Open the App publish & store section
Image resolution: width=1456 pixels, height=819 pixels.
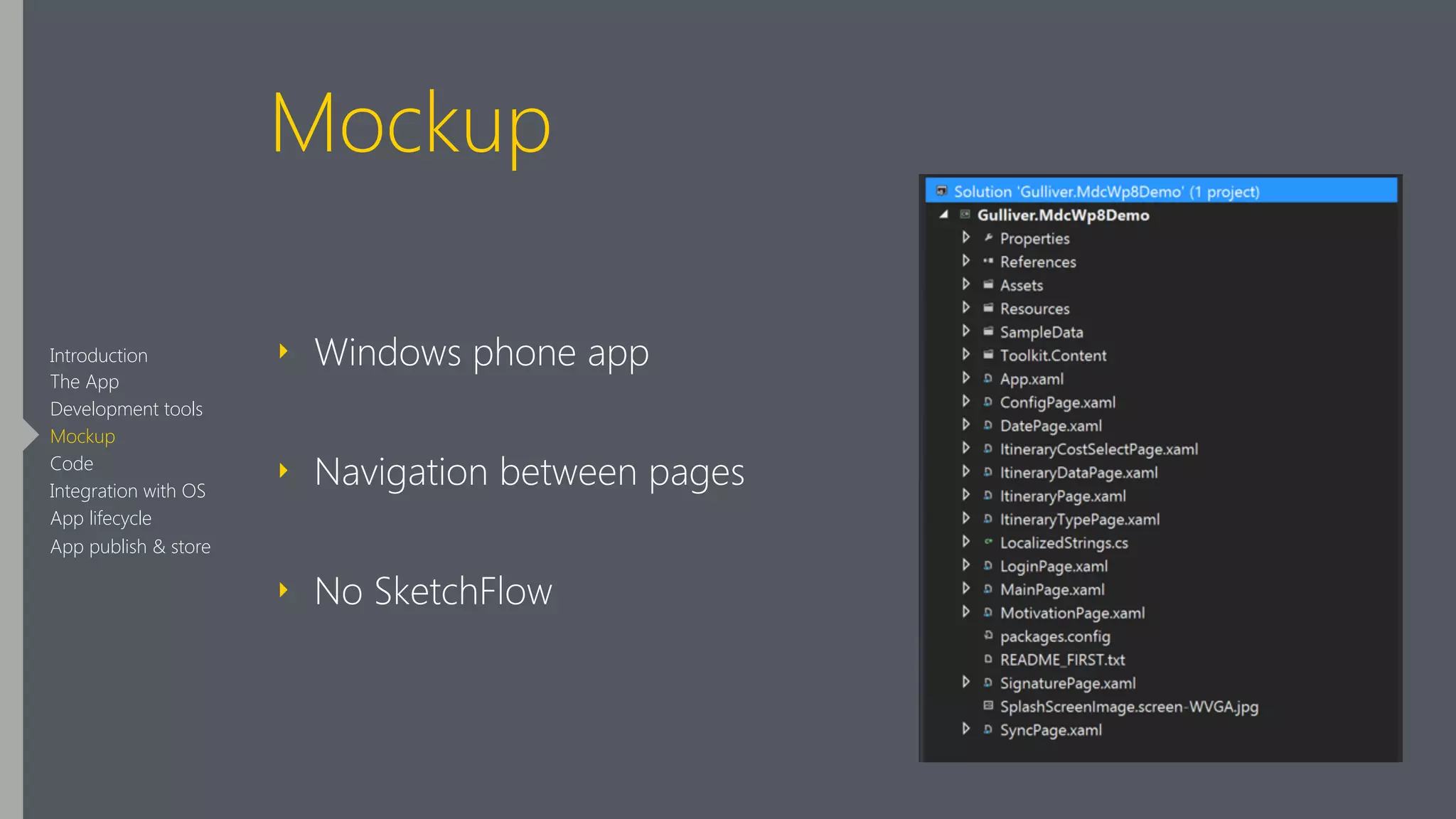coord(130,547)
